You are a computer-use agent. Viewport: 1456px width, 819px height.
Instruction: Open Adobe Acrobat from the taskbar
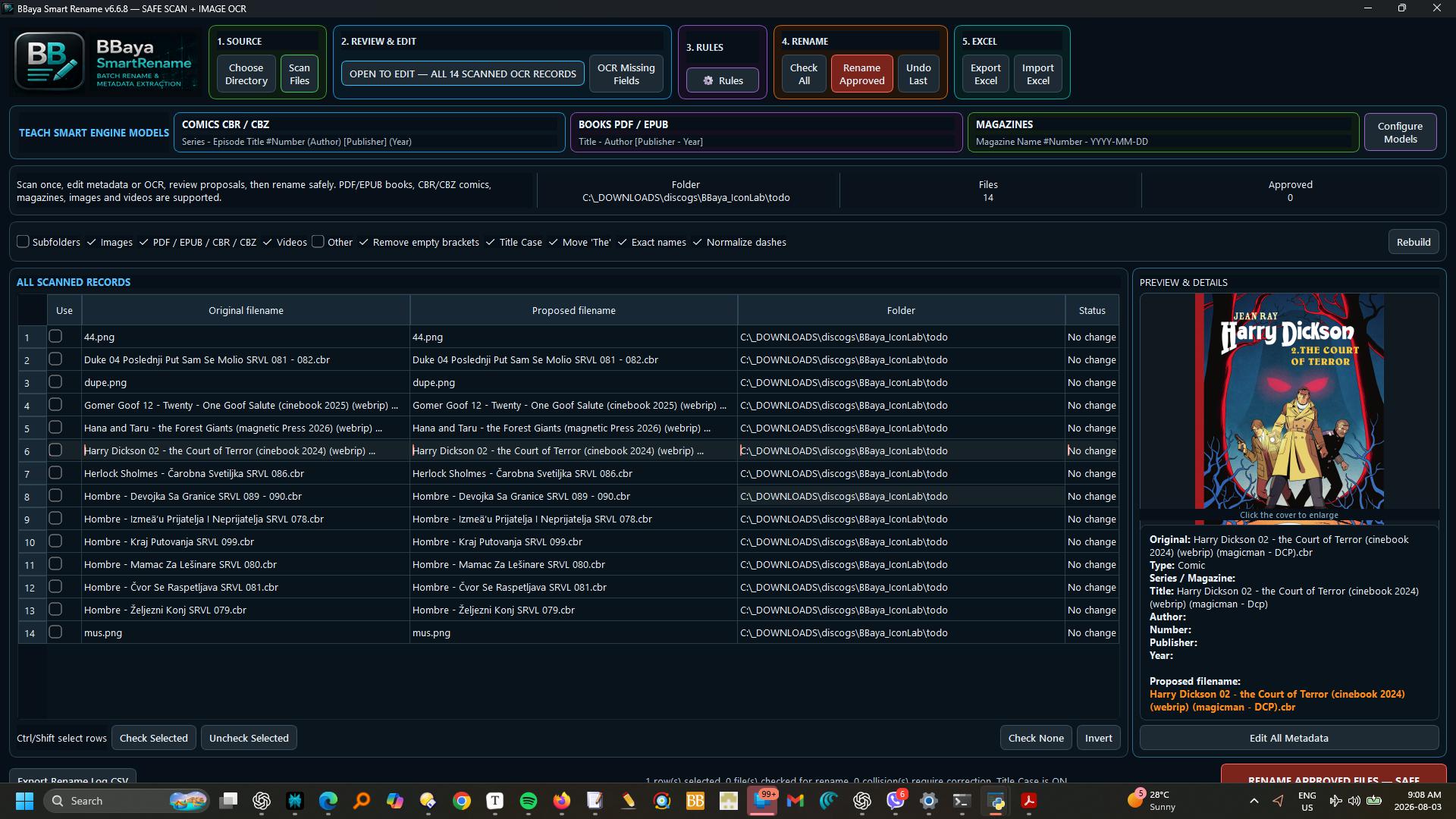(x=1029, y=801)
